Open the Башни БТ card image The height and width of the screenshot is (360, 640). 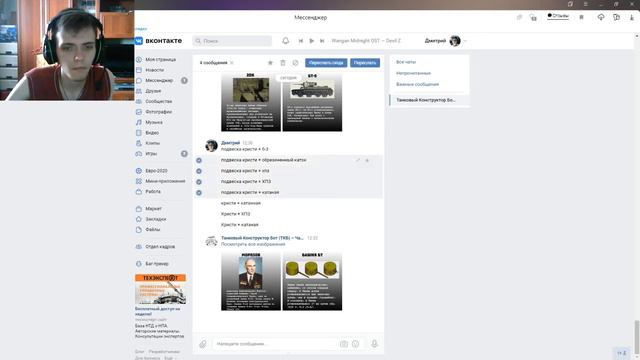[x=312, y=281]
